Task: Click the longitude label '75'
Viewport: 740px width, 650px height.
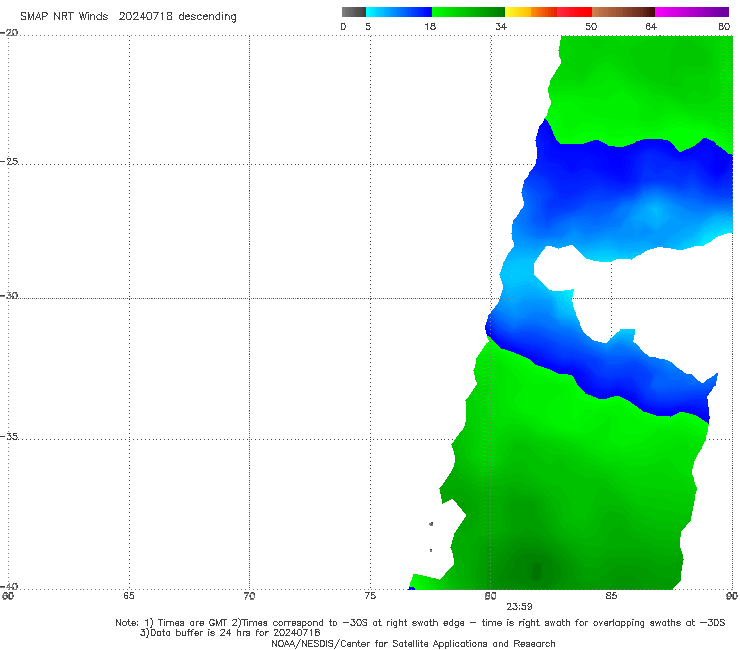Action: (370, 596)
